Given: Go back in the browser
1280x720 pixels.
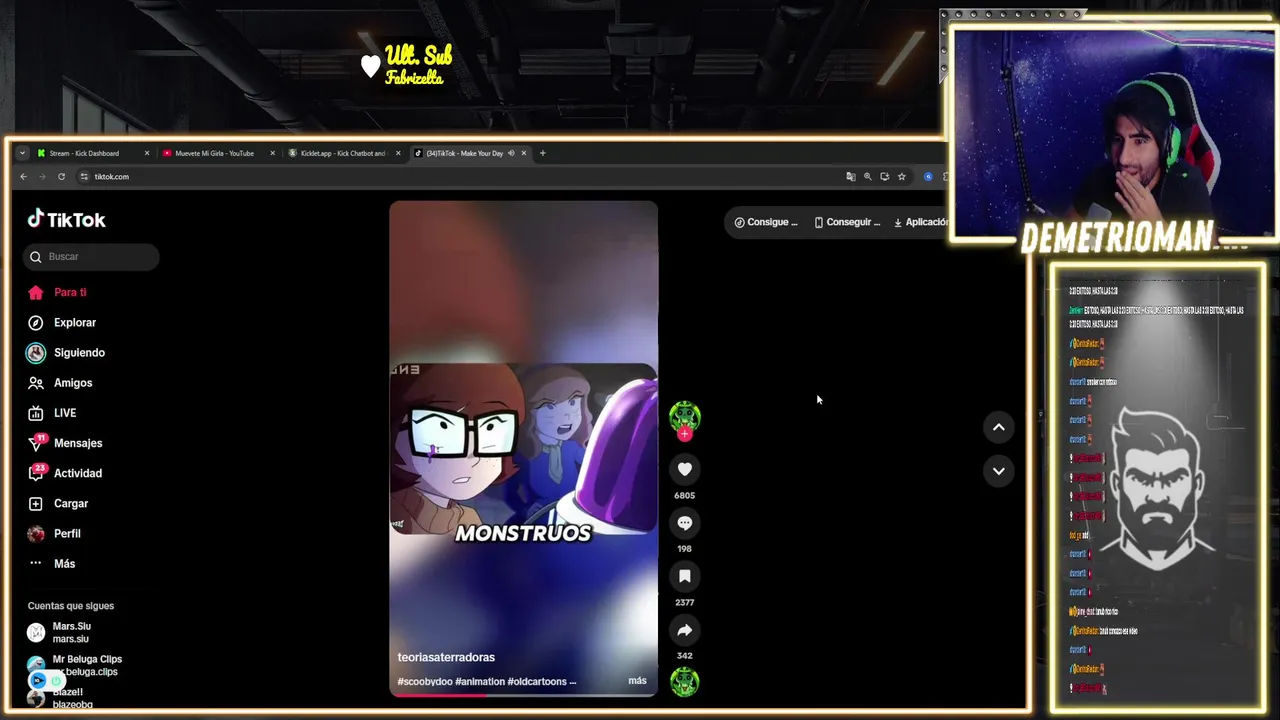Looking at the screenshot, I should coord(24,177).
